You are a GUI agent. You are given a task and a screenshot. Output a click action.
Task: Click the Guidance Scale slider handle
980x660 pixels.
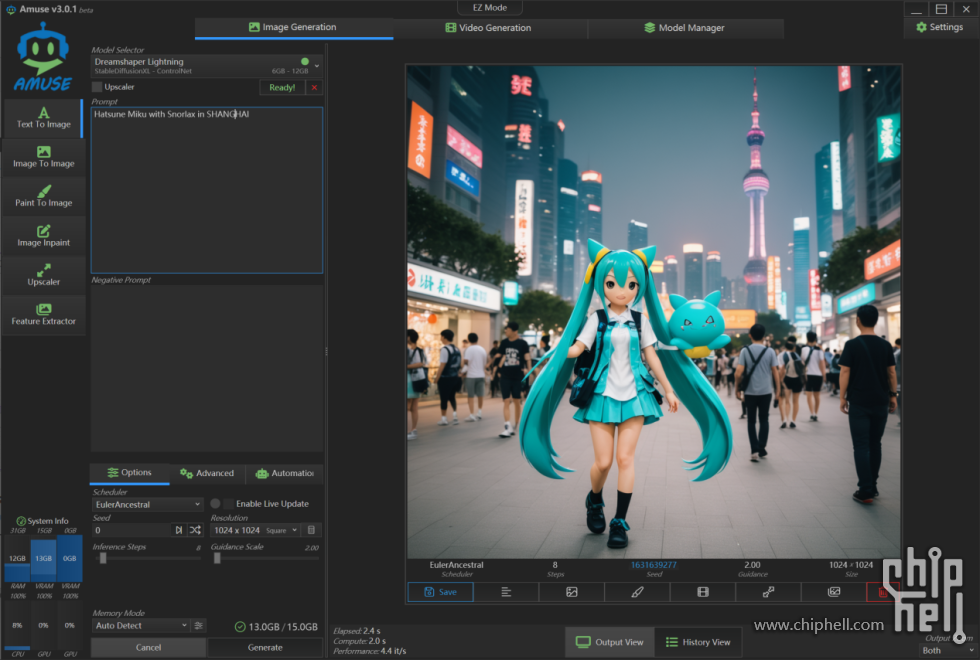click(217, 558)
